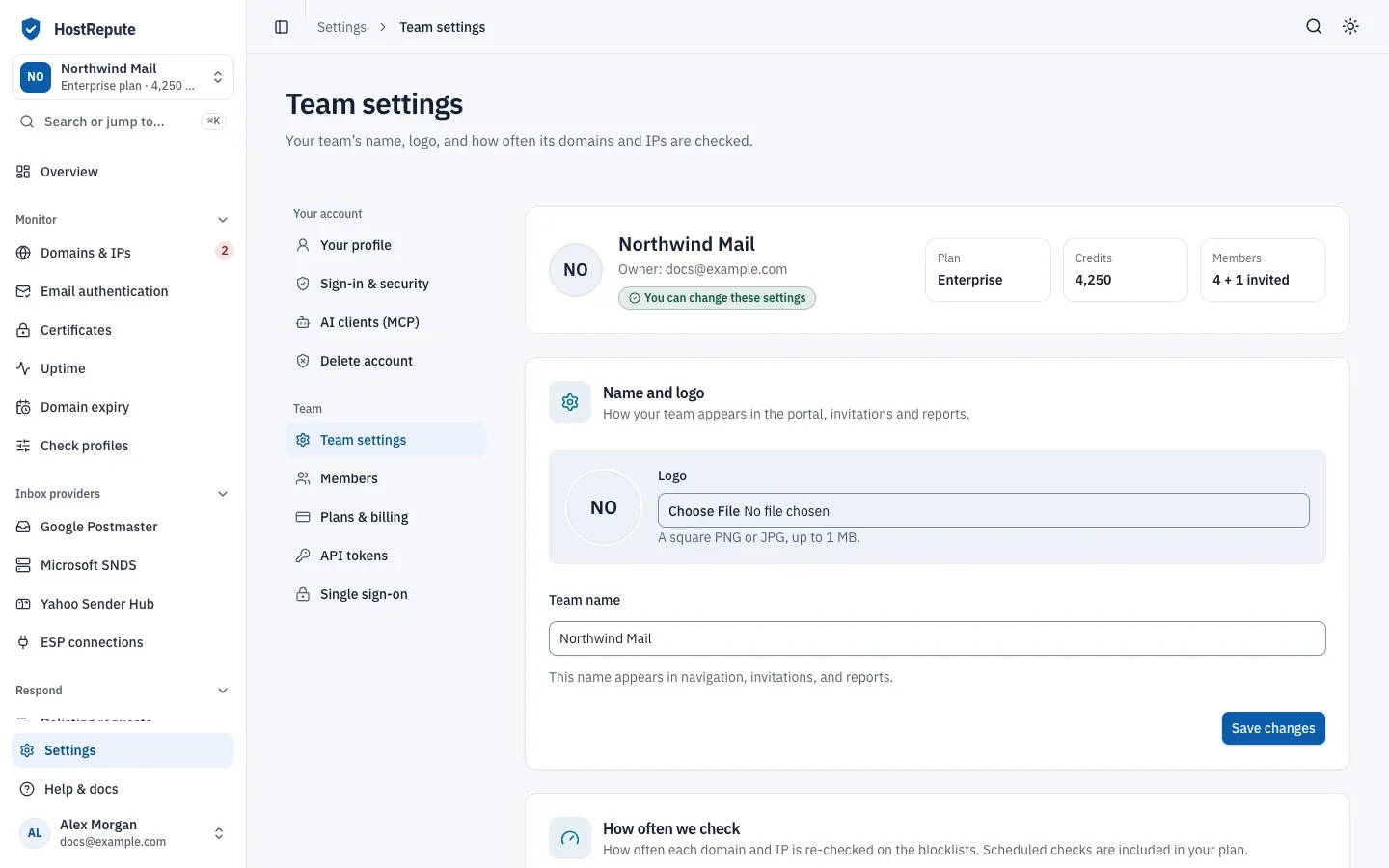This screenshot has width=1389, height=868.
Task: Open the Alex Morgan user menu
Action: pos(123,833)
